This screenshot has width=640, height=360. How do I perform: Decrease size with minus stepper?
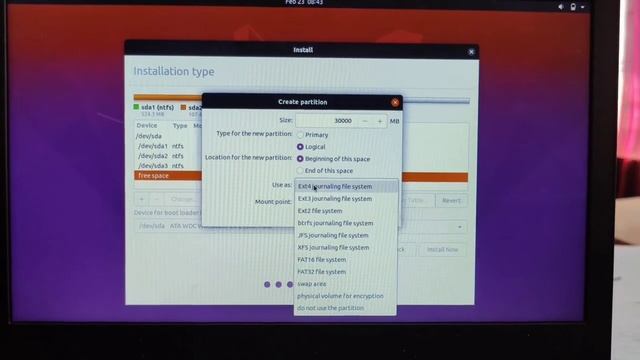[x=365, y=121]
